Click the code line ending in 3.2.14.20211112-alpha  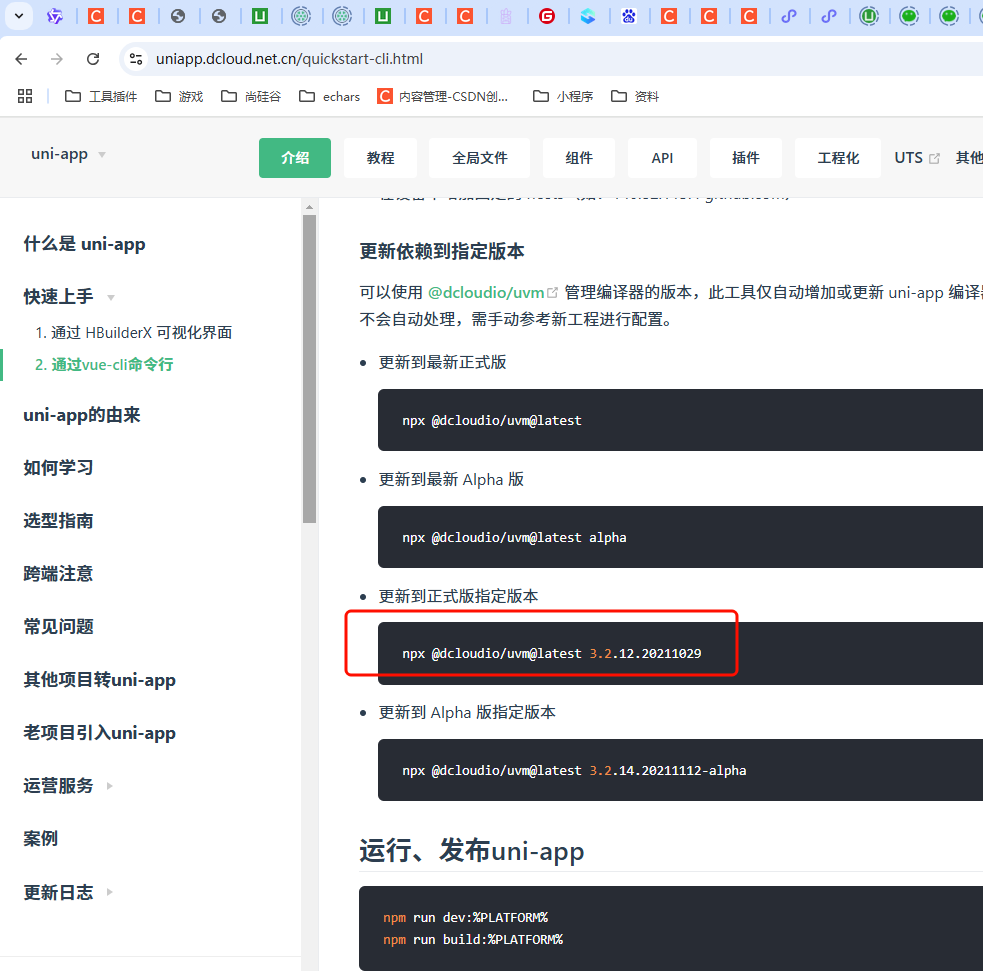point(574,771)
